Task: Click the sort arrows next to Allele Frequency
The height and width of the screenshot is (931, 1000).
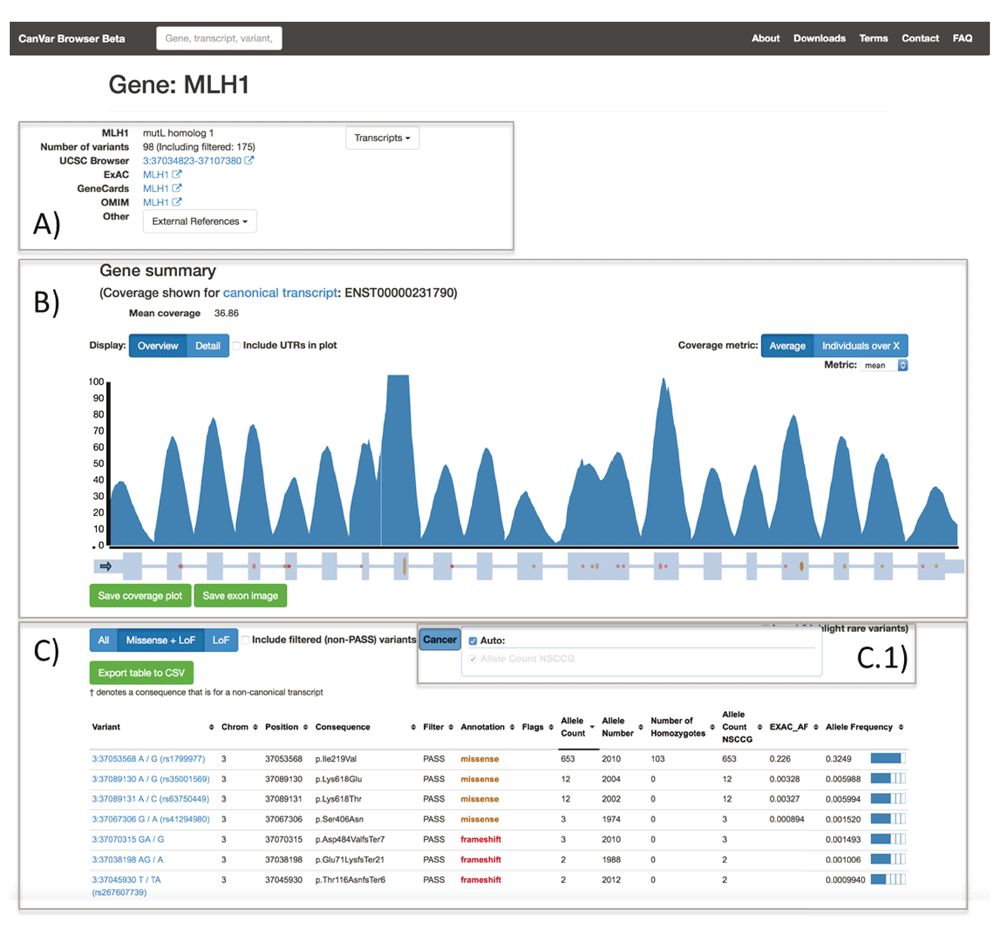Action: pyautogui.click(x=901, y=727)
